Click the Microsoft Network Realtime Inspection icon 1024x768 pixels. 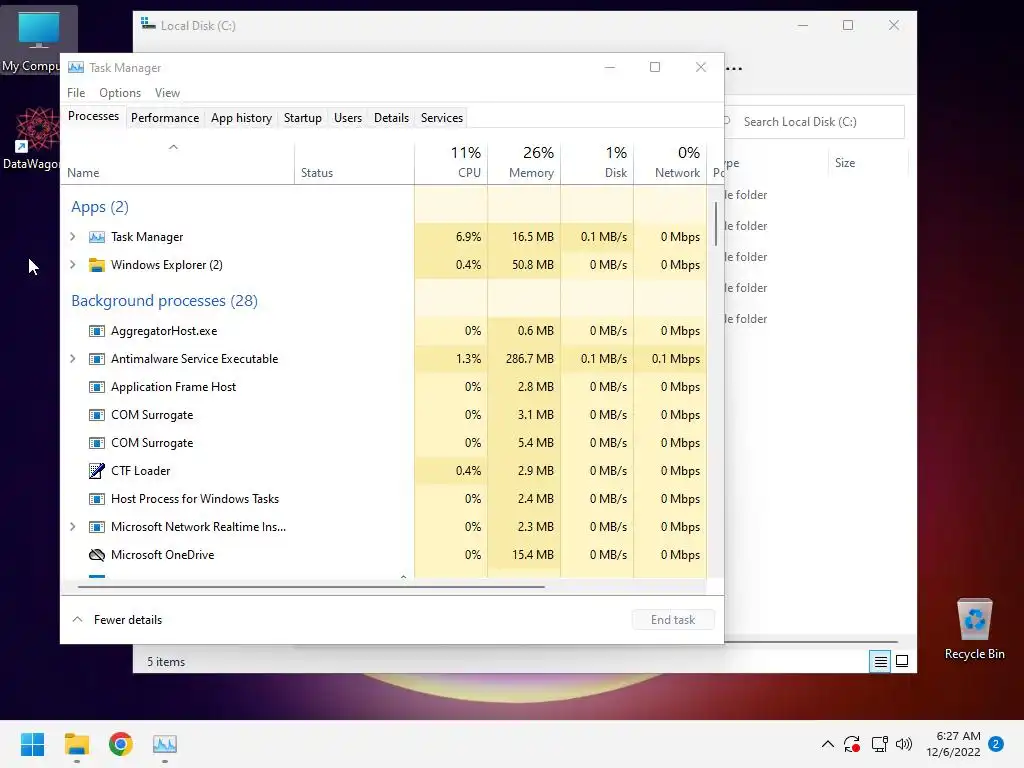click(x=97, y=527)
